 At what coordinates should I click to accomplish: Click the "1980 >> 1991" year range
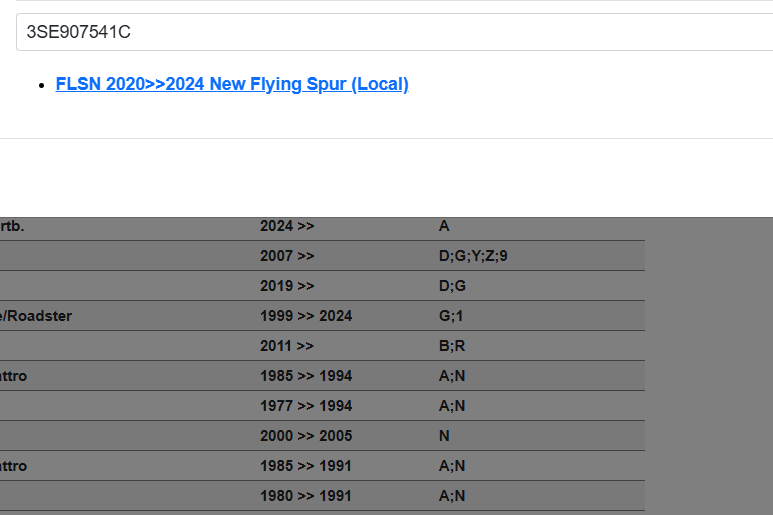click(x=306, y=496)
